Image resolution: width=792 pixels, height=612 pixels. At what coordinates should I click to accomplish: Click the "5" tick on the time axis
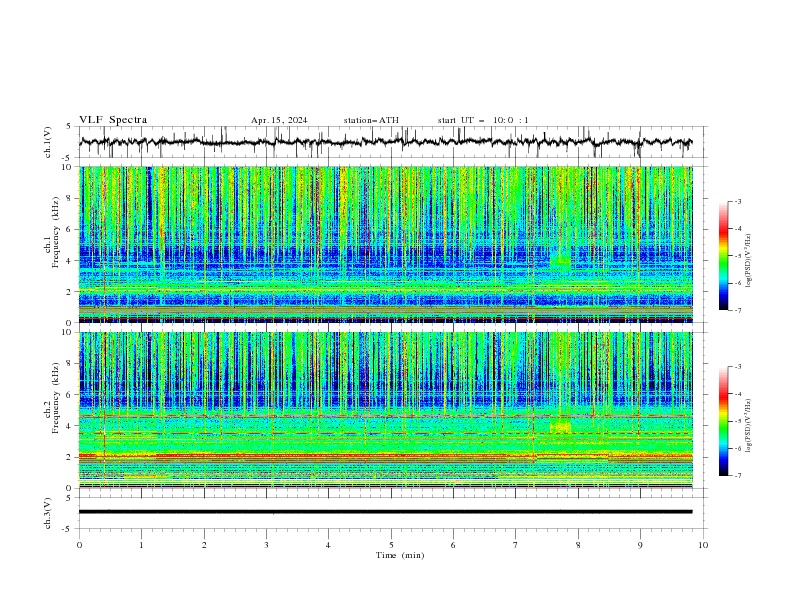pos(391,545)
